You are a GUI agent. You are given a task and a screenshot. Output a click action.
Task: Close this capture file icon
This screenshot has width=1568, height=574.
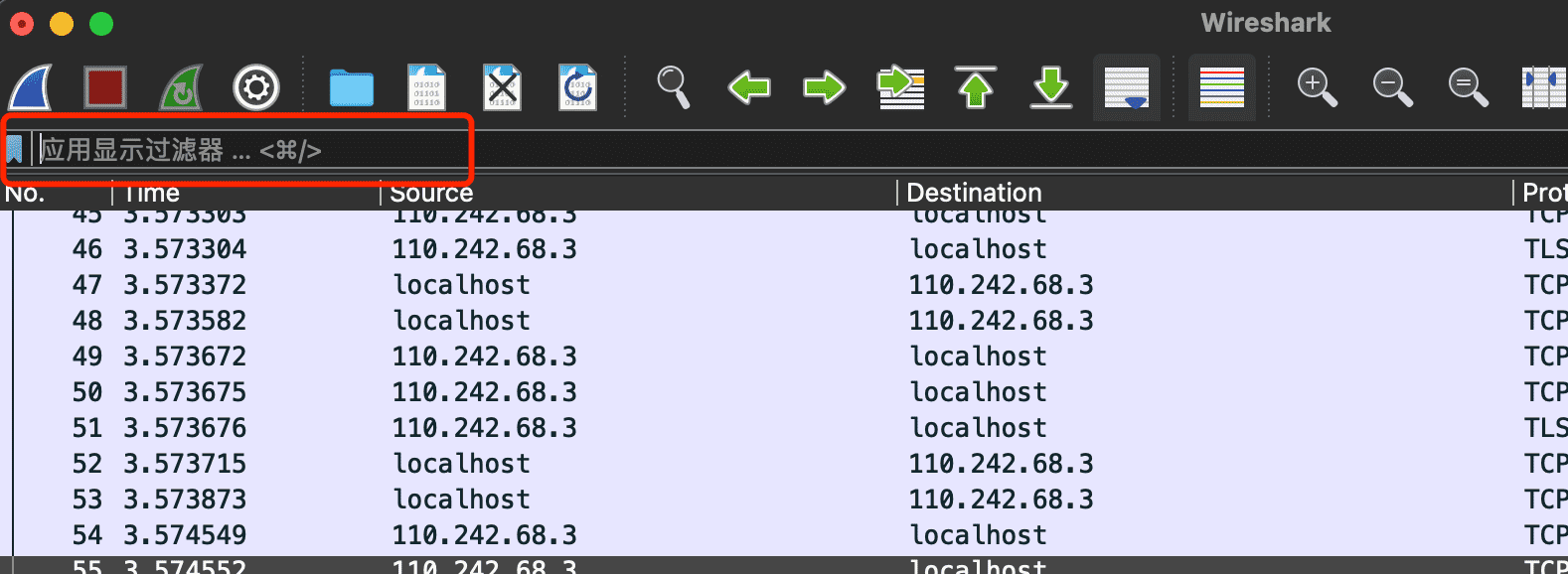point(503,88)
